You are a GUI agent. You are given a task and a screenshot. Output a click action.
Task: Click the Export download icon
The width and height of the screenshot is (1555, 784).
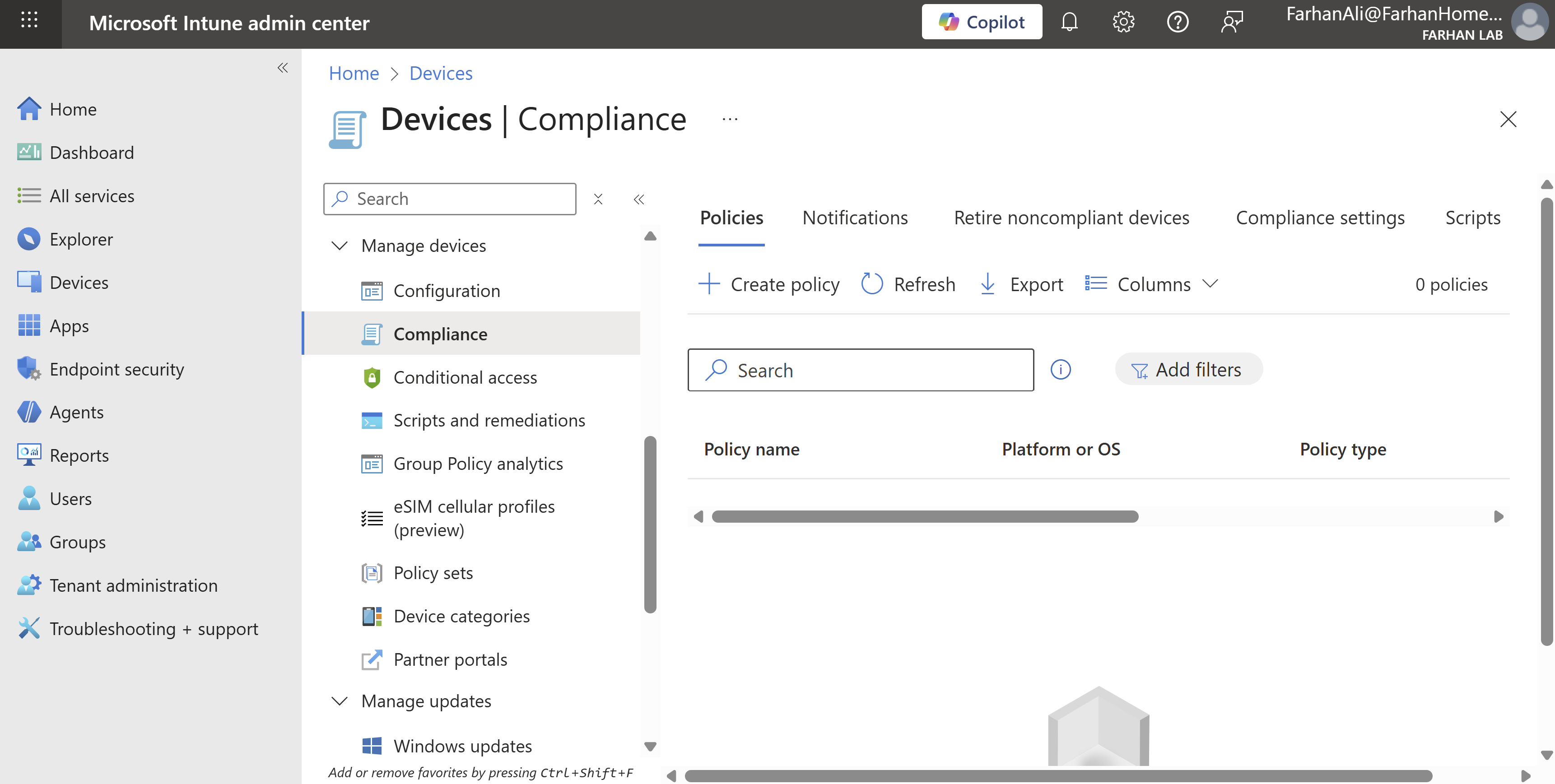click(987, 283)
